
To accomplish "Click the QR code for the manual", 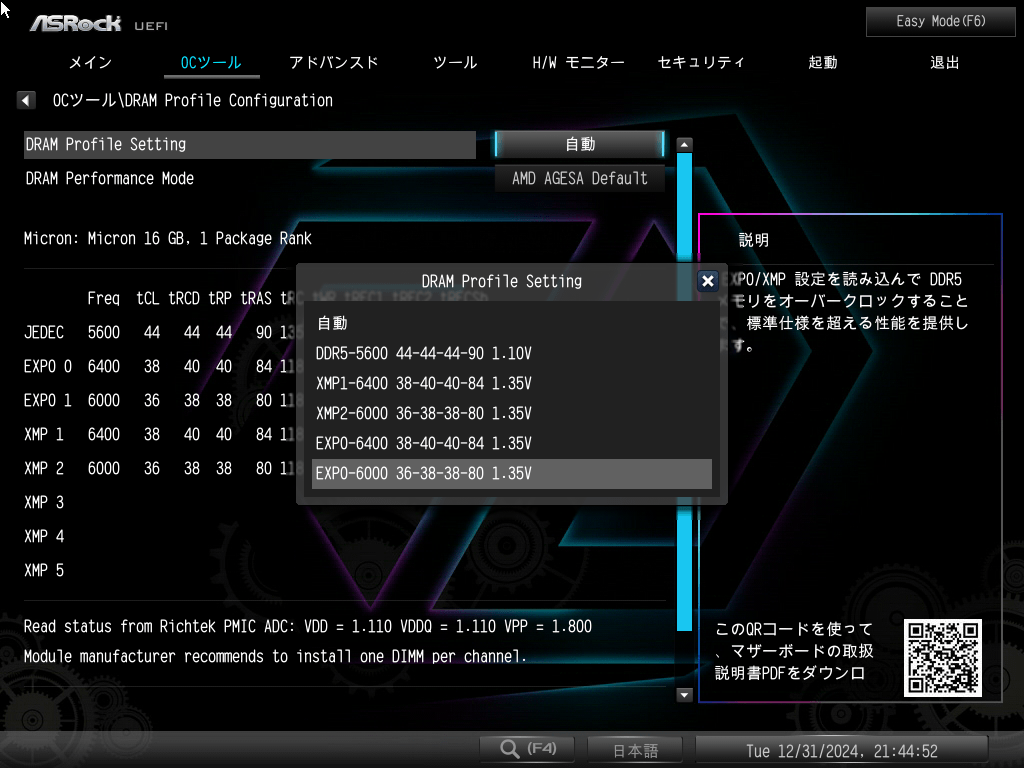I will [942, 658].
